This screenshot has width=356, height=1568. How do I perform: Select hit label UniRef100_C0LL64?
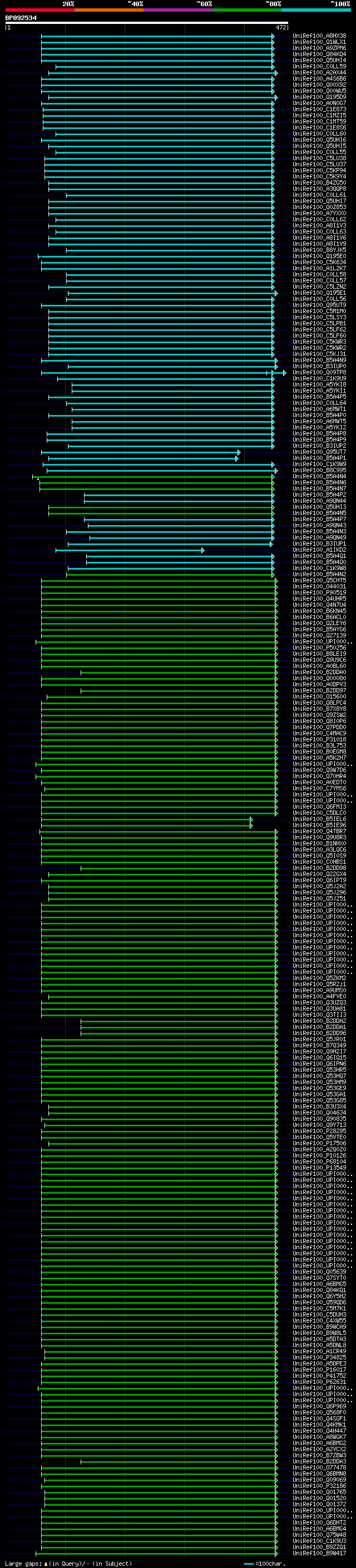click(319, 403)
